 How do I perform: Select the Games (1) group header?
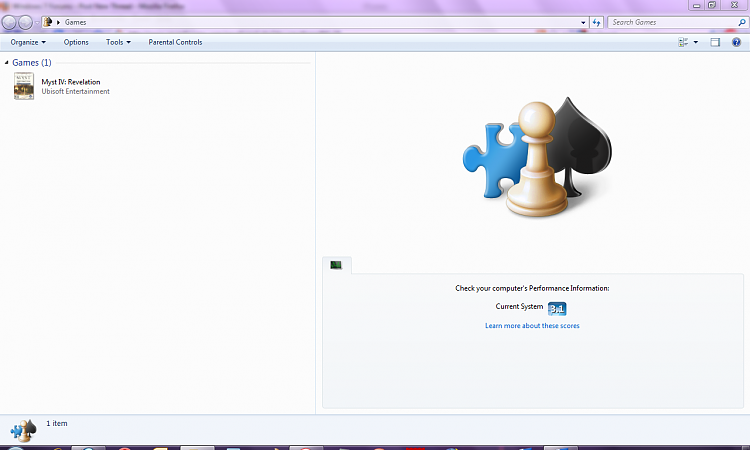coord(32,63)
